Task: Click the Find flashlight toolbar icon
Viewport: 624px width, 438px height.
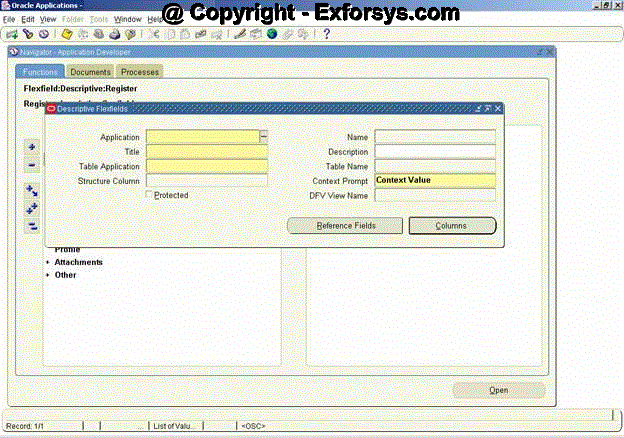Action: pos(27,34)
